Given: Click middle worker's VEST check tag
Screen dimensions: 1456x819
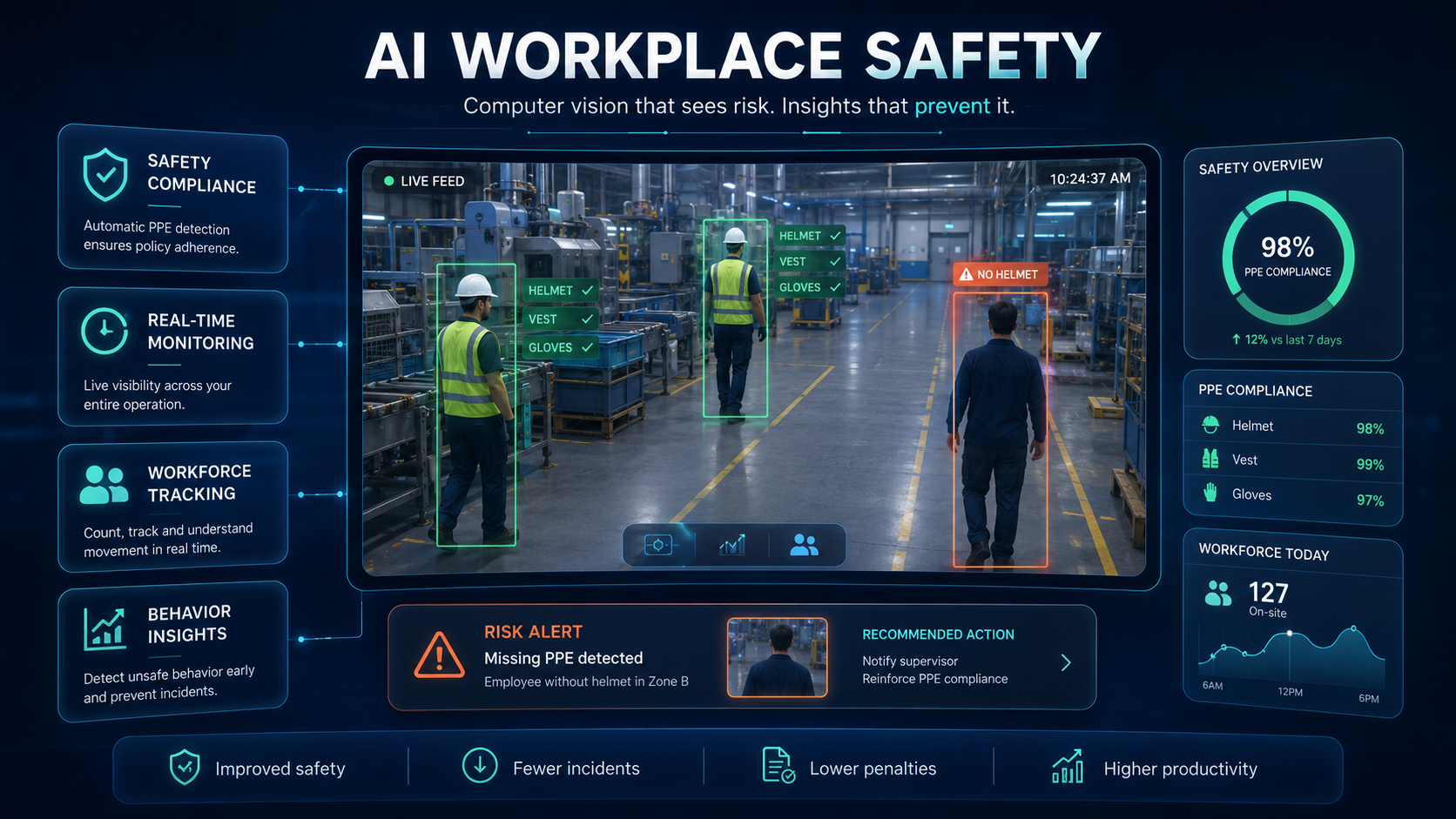Looking at the screenshot, I should coord(810,262).
